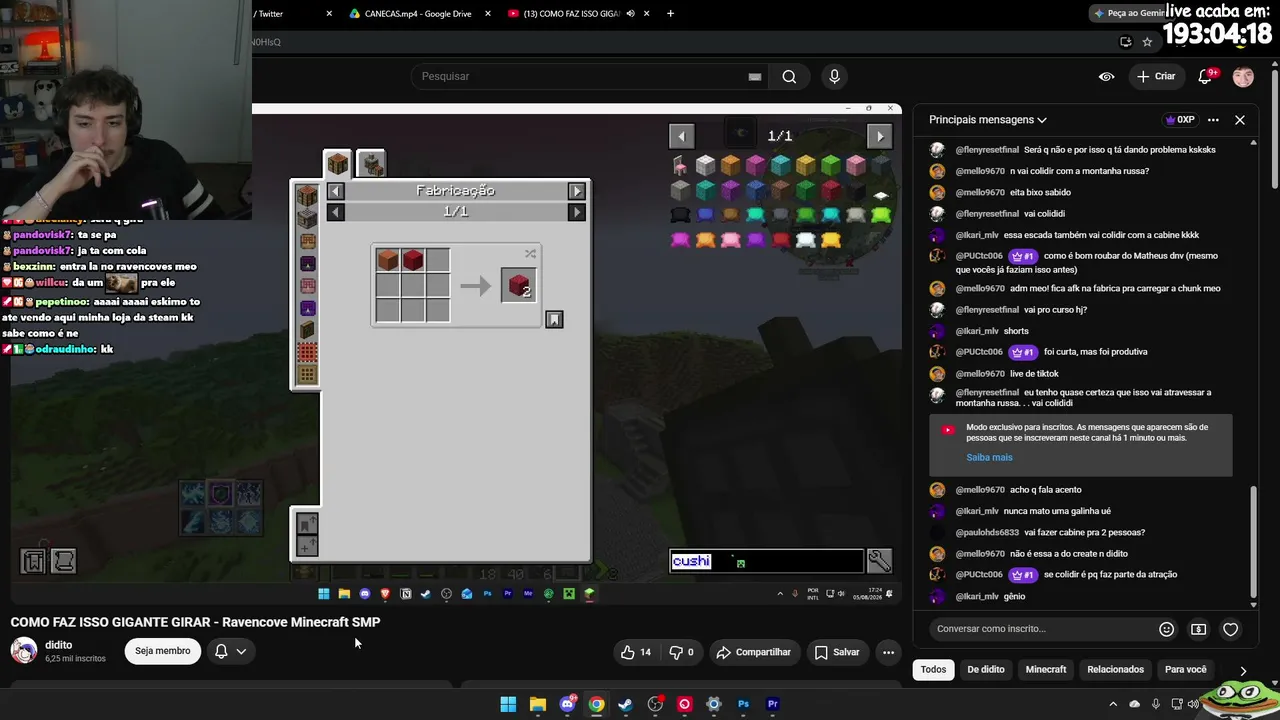Go to previous recipe category before Fabricação

tap(335, 191)
